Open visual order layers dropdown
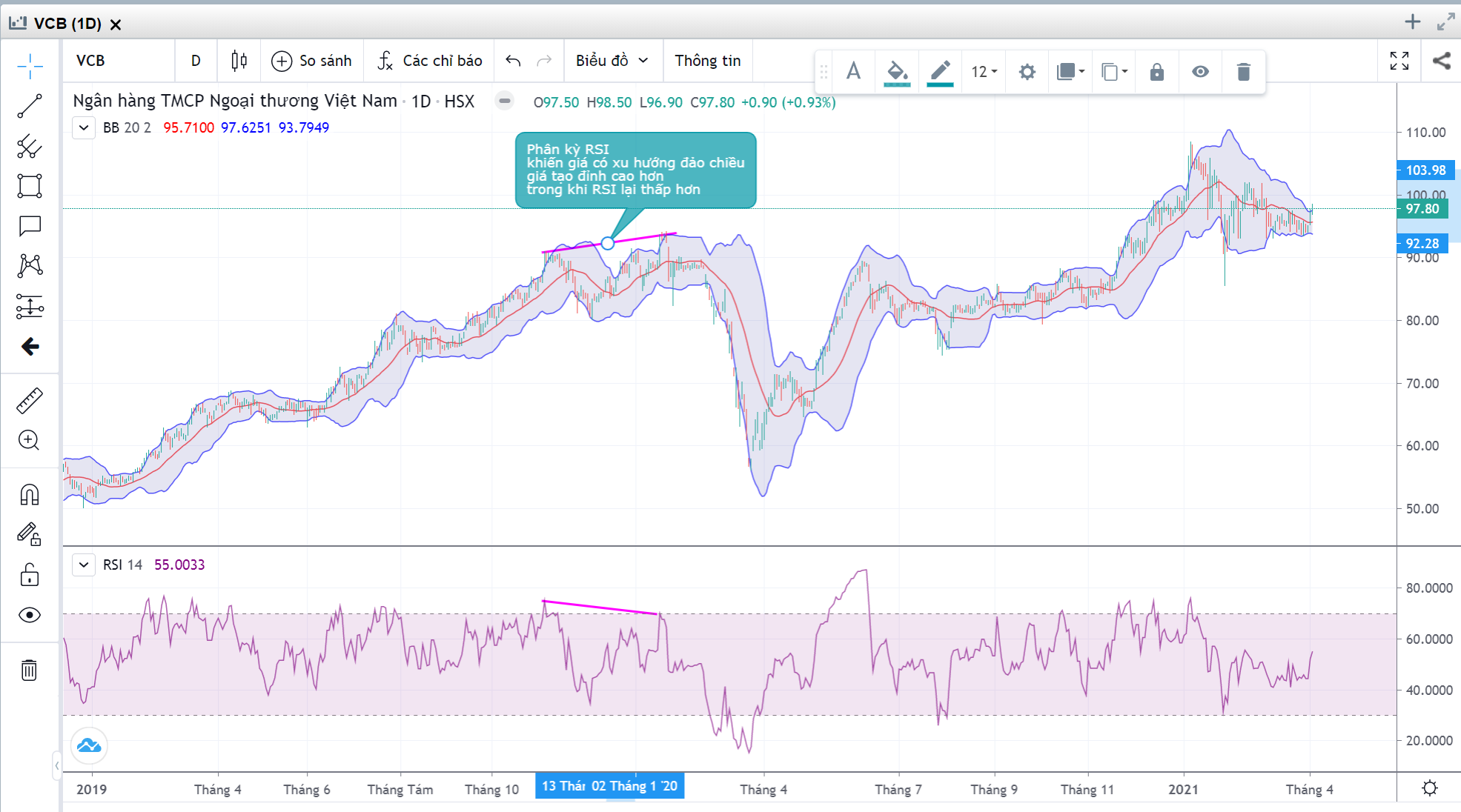The image size is (1461, 812). click(x=1070, y=72)
